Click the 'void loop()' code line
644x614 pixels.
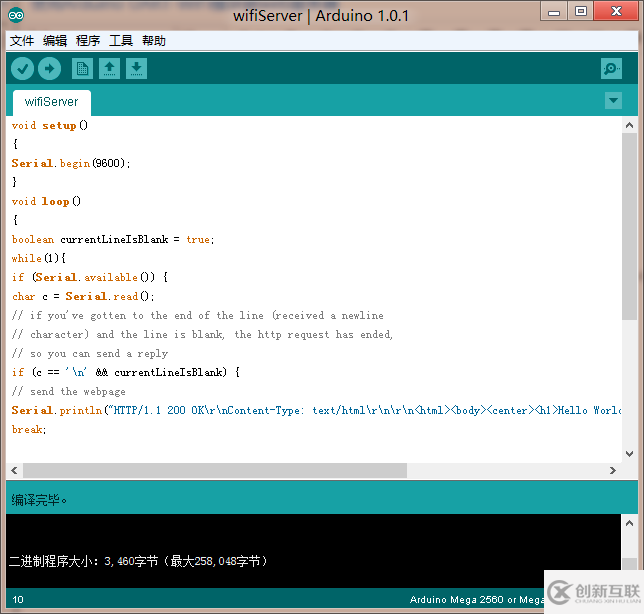click(x=46, y=201)
